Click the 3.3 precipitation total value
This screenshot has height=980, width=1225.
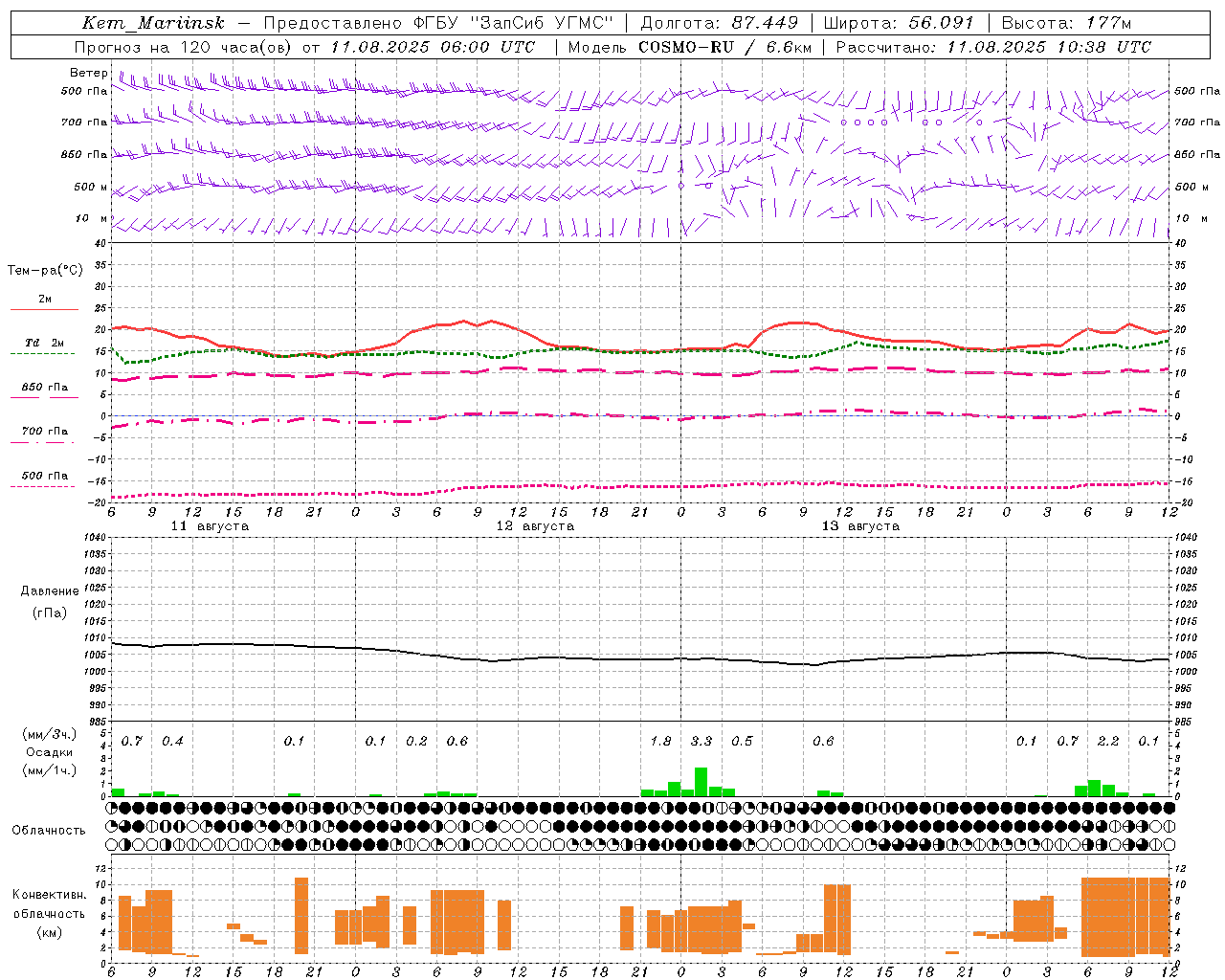[702, 741]
